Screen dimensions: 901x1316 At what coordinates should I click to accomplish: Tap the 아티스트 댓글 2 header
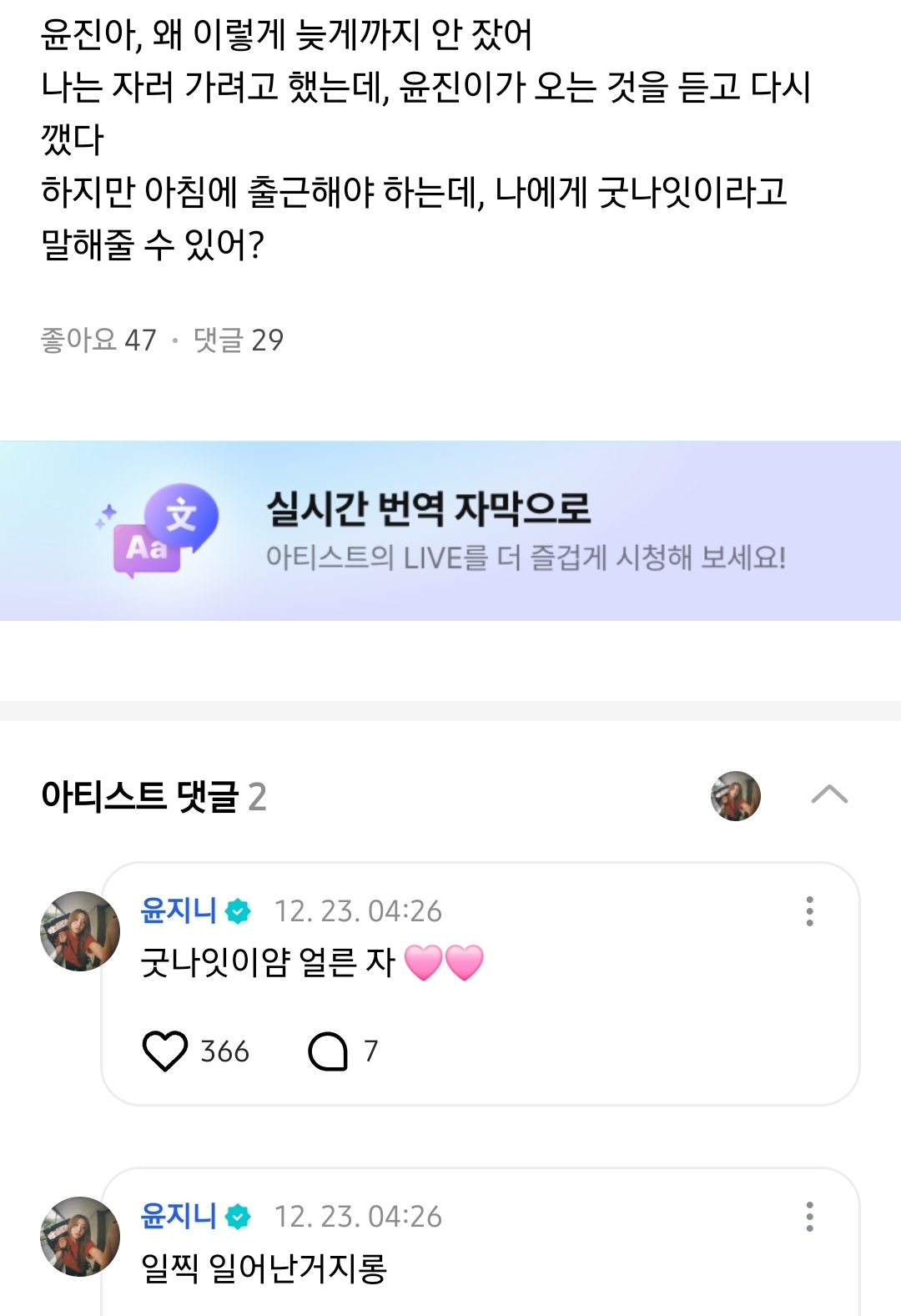tap(154, 796)
